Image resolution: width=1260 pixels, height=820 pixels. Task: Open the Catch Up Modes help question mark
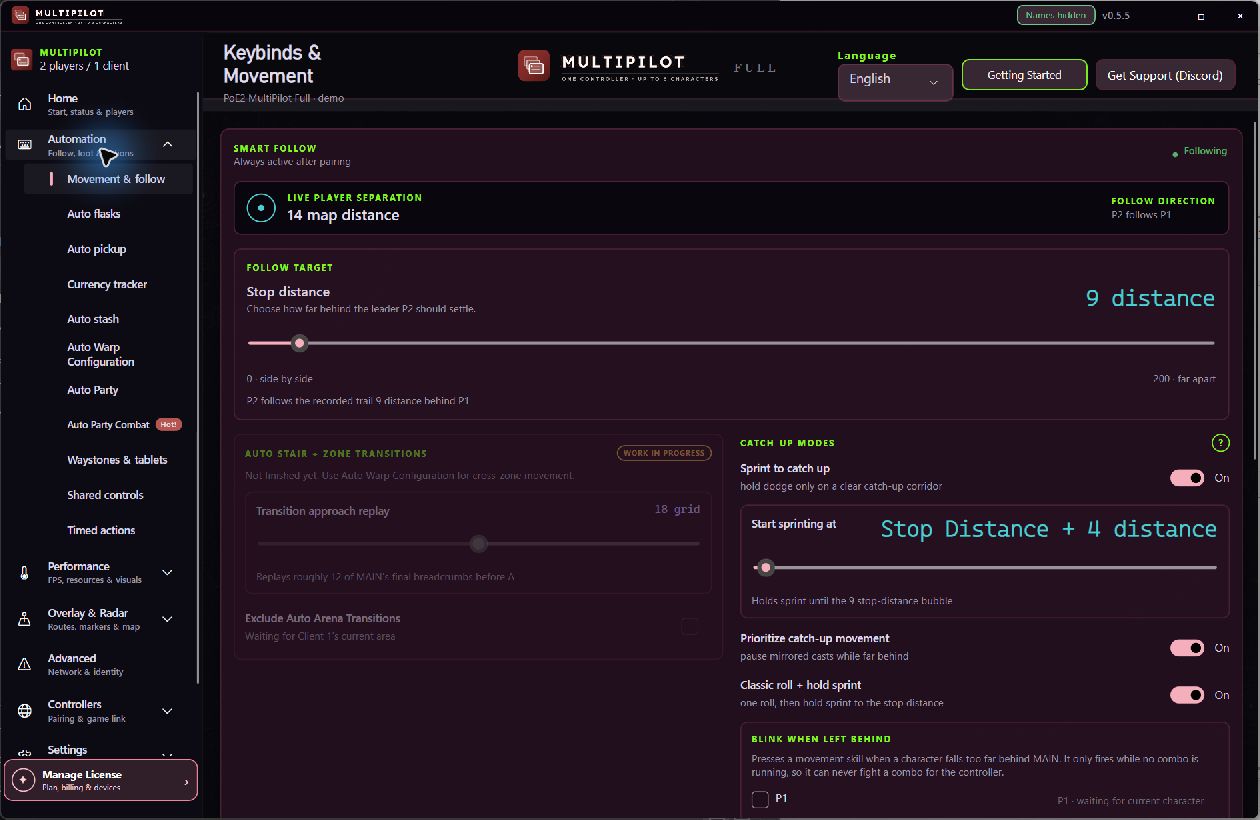coord(1220,443)
